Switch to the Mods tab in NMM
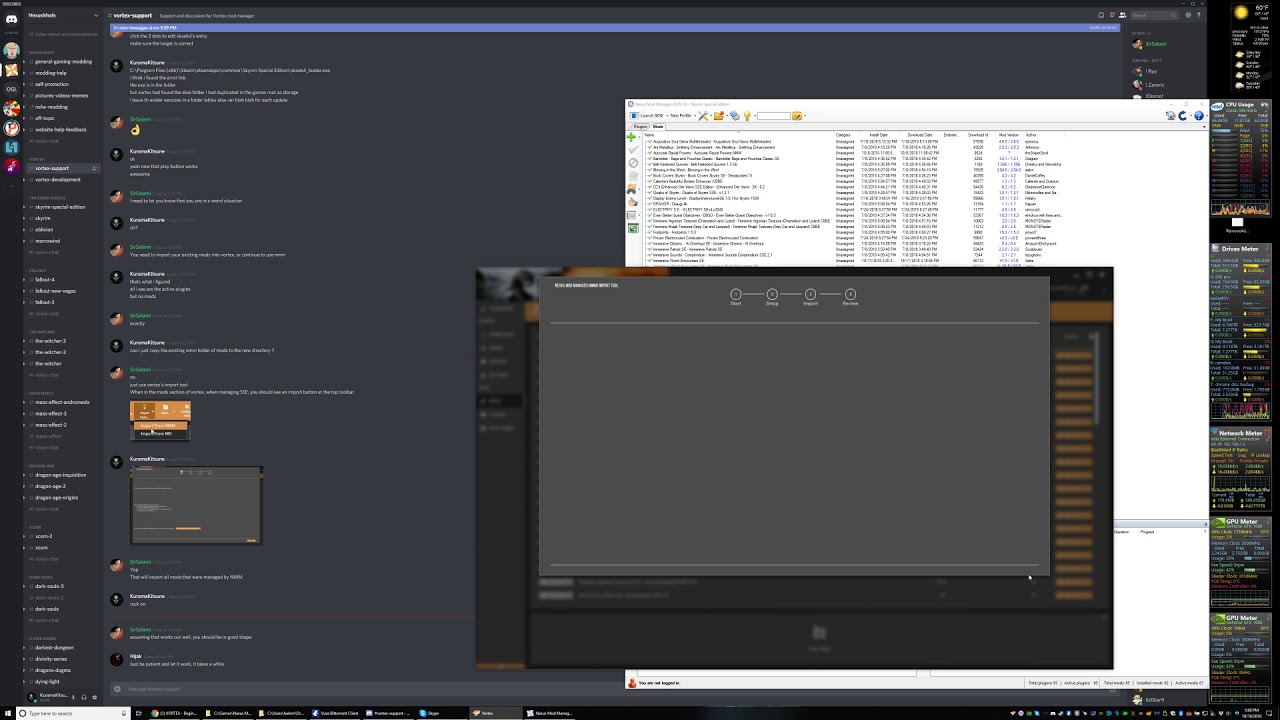The width and height of the screenshot is (1280, 720). click(659, 127)
